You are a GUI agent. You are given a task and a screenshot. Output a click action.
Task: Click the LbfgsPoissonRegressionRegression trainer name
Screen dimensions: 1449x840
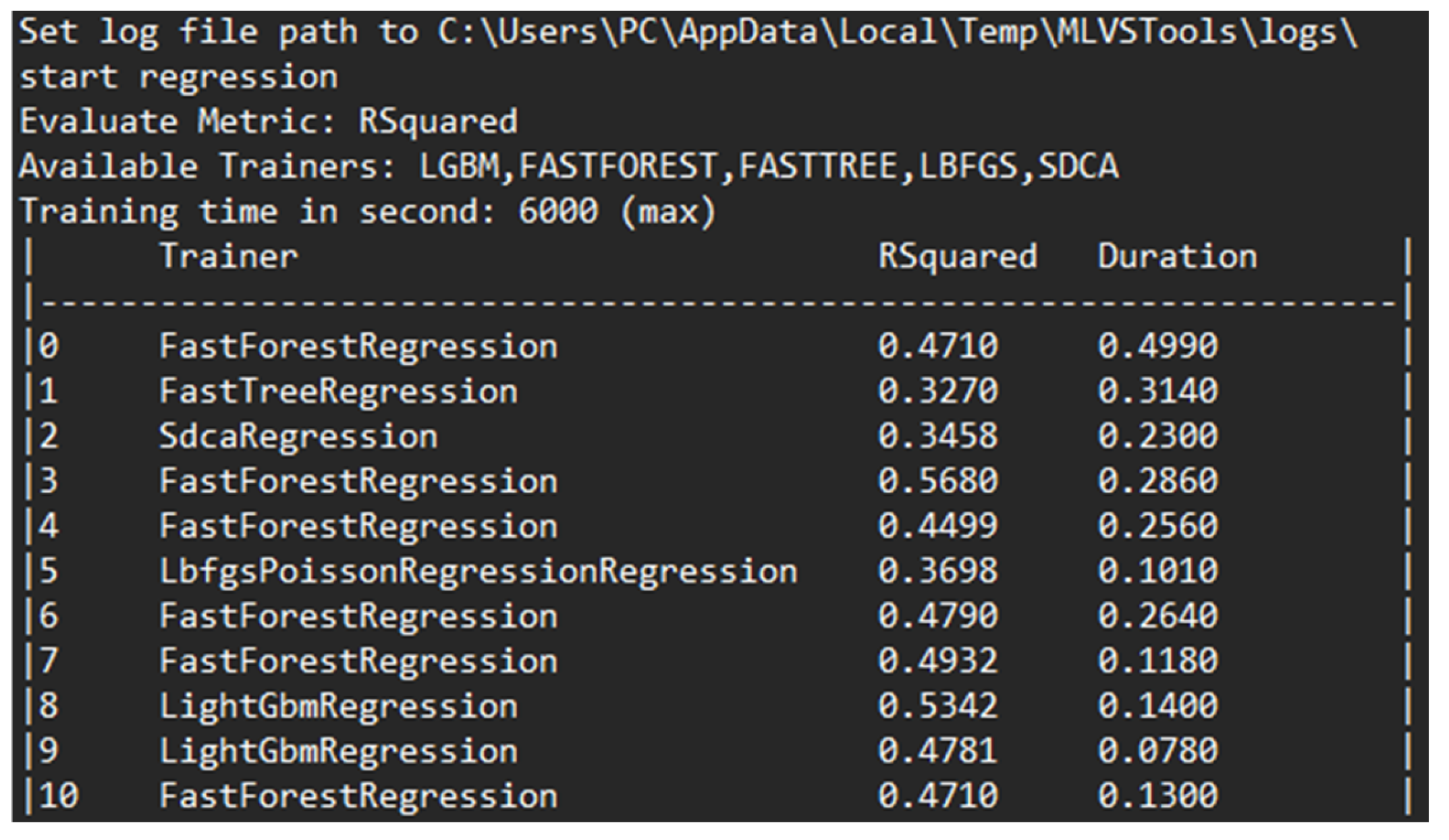(x=478, y=571)
